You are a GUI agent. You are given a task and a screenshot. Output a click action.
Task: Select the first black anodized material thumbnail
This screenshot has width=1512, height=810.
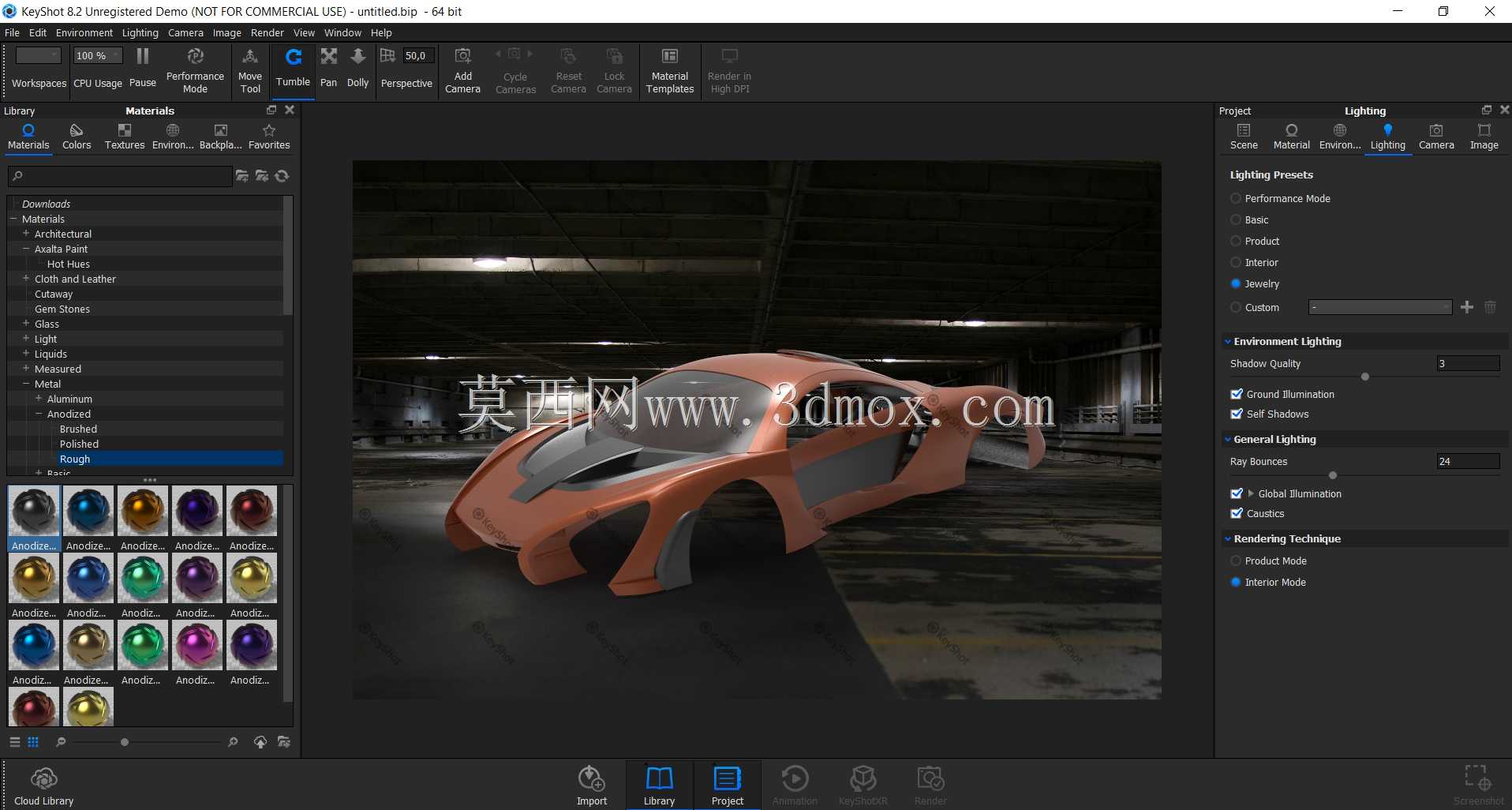34,519
